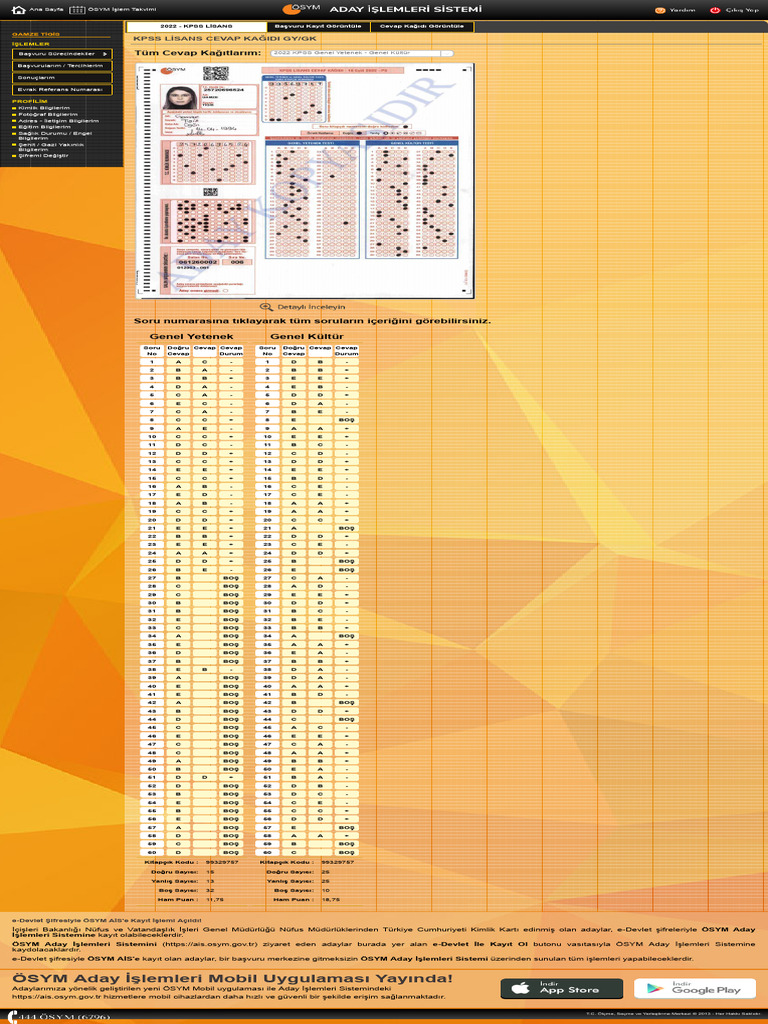Click question number 27 in Genel Yetenek table
Viewport: 768px width, 1024px height.
pos(152,577)
